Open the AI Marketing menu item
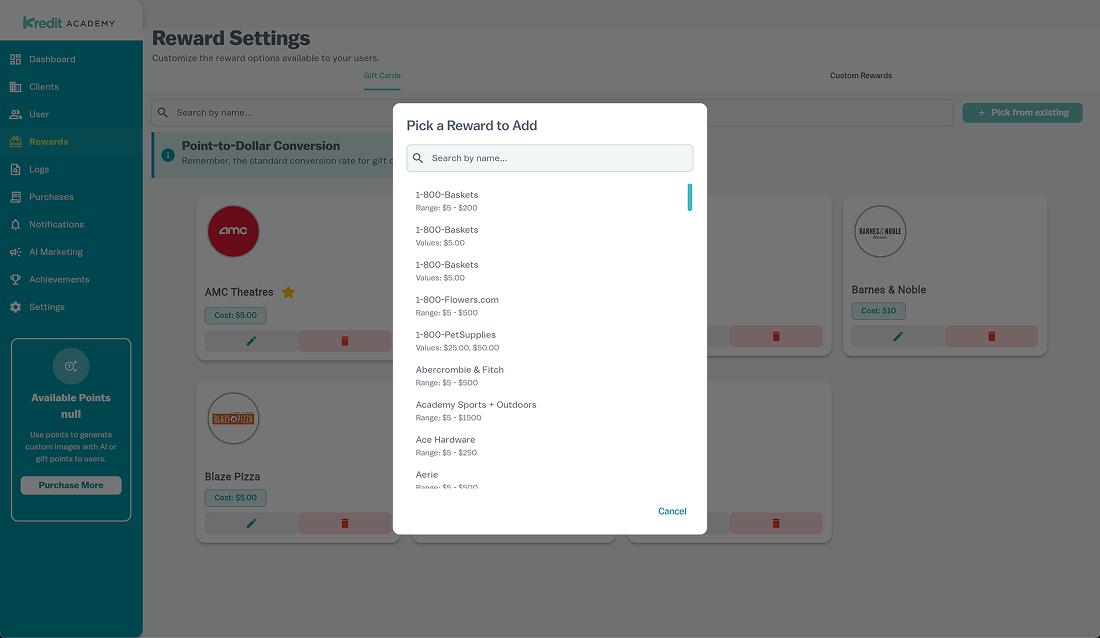 coord(72,252)
